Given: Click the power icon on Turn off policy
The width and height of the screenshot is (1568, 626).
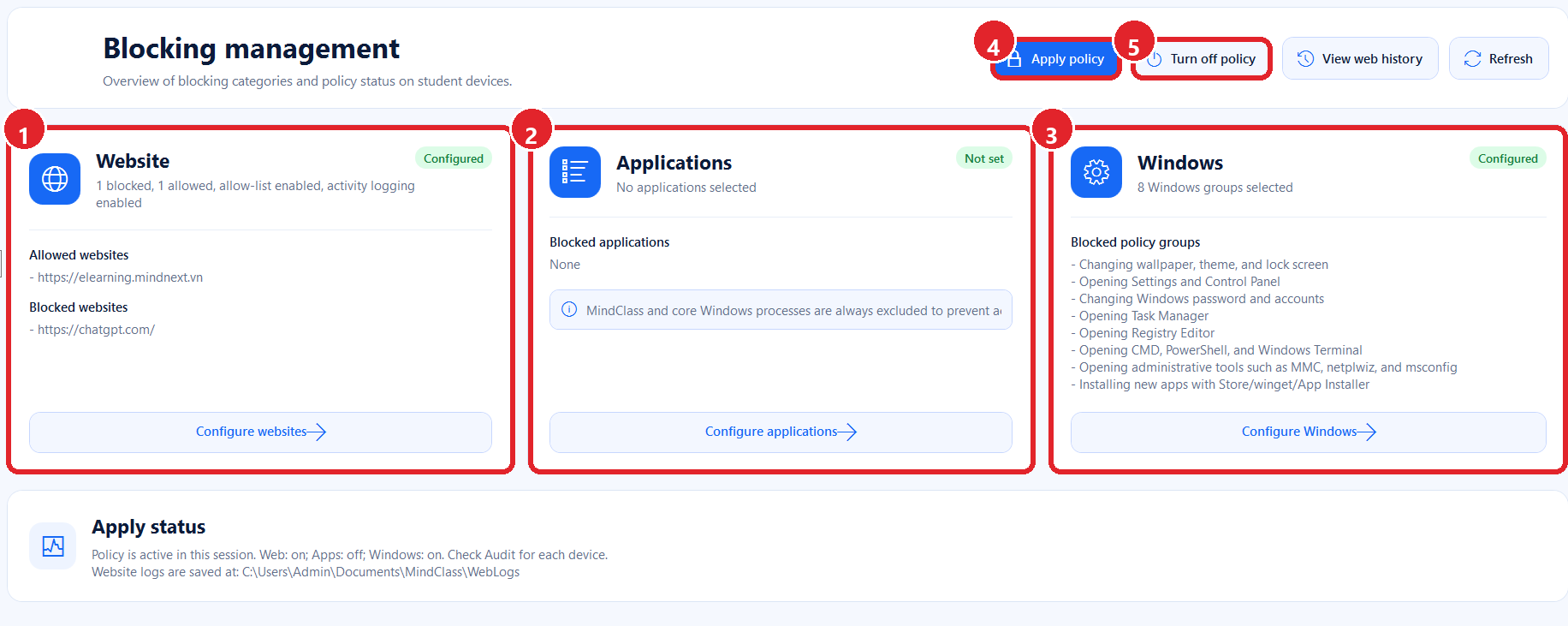Looking at the screenshot, I should [1155, 59].
